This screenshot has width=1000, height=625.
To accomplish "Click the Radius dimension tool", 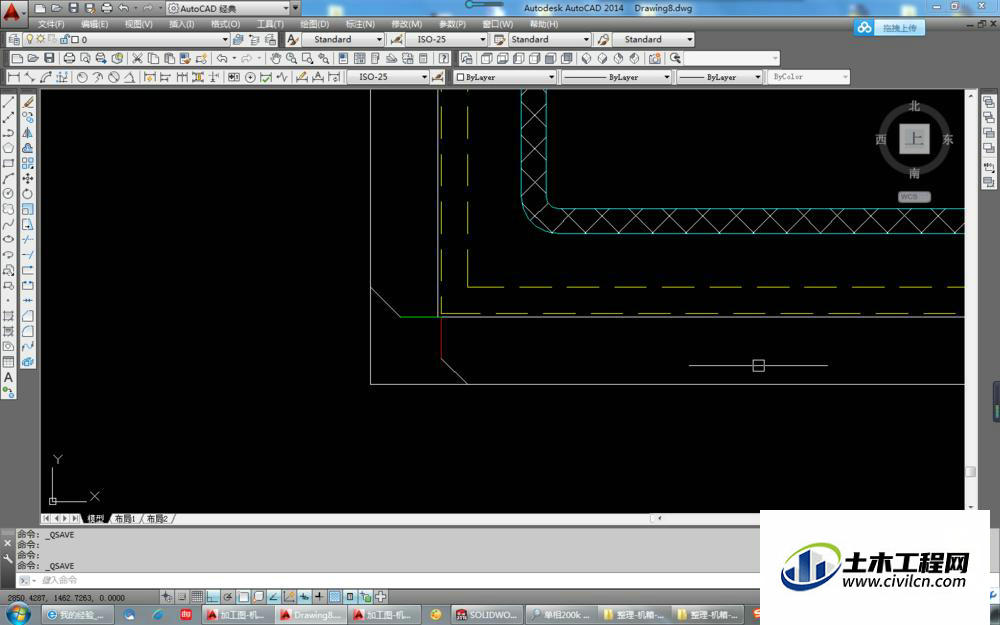I will [82, 77].
